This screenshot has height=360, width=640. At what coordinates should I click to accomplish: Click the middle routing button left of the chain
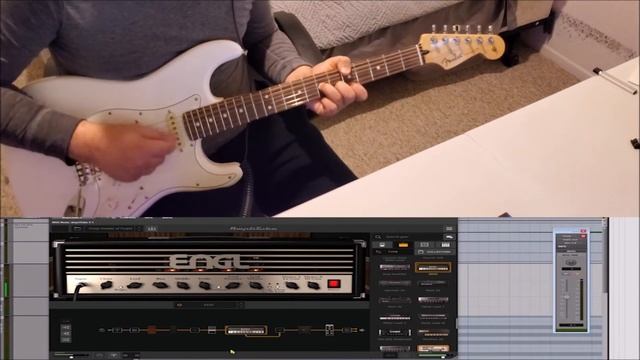[x=66, y=333]
